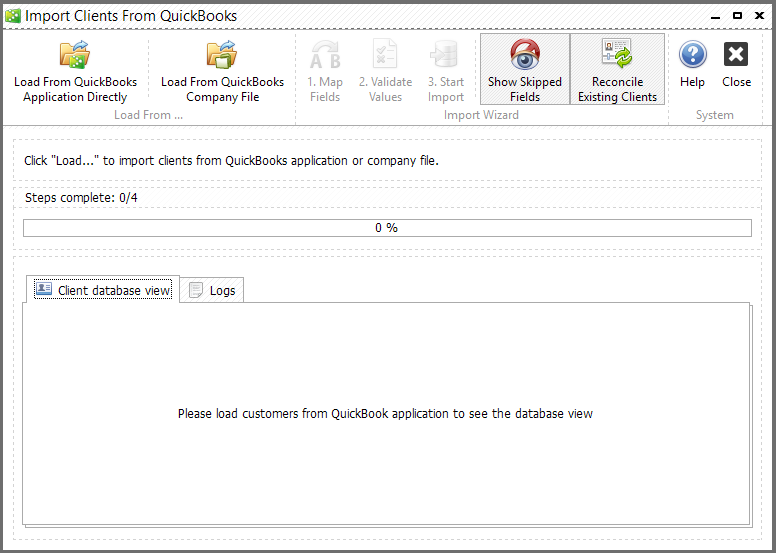The image size is (776, 553).
Task: Close window using title bar X
Action: pyautogui.click(x=760, y=15)
